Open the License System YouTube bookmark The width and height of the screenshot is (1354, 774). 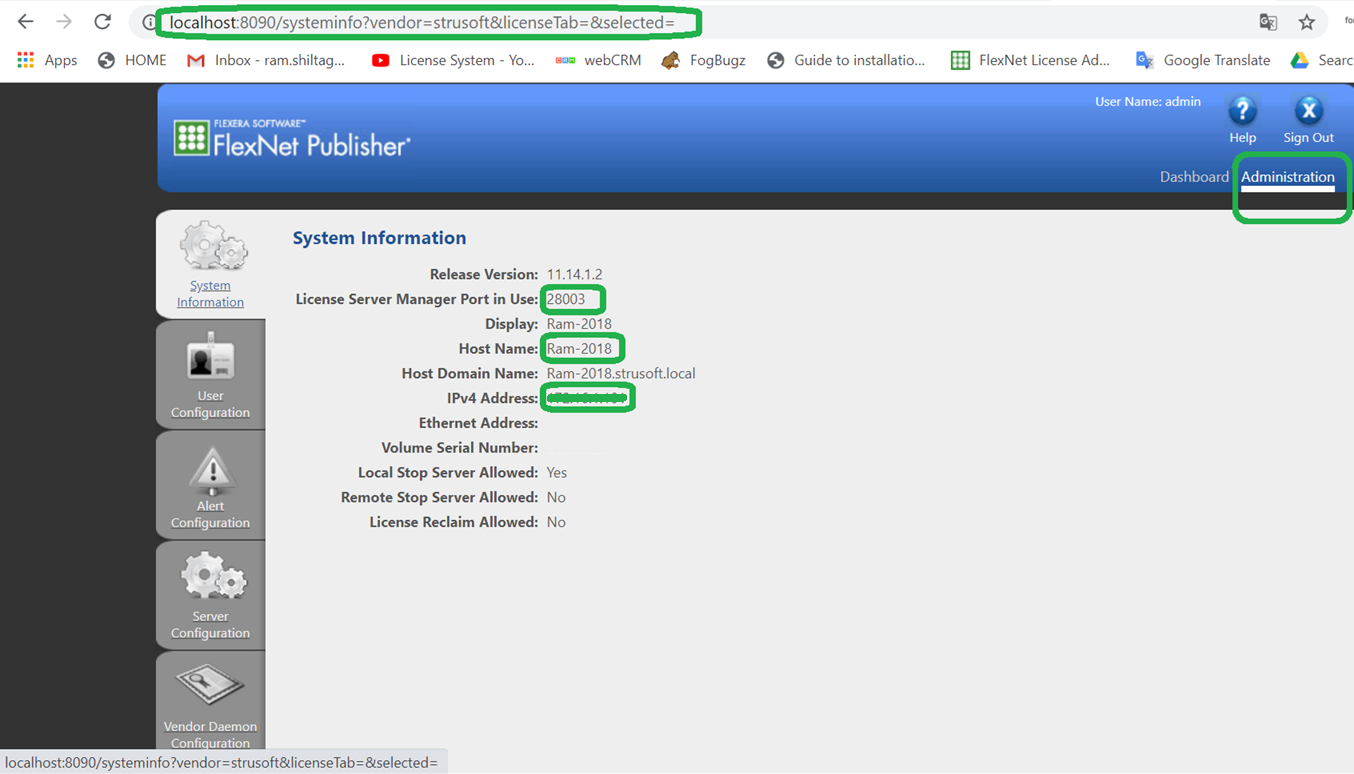point(453,60)
